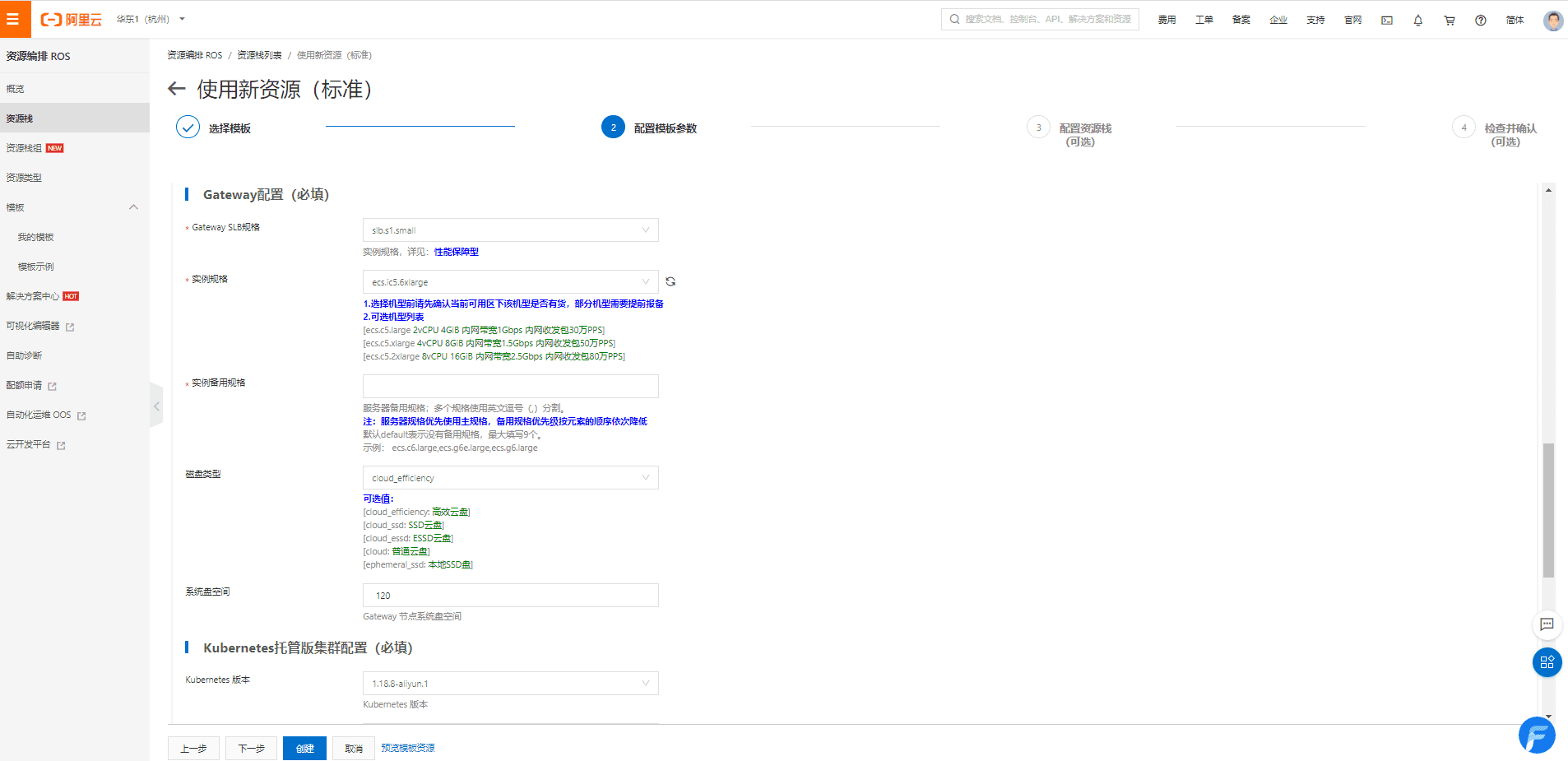Open the Kubernetes 版本 dropdown
The height and width of the screenshot is (761, 1568).
[510, 683]
